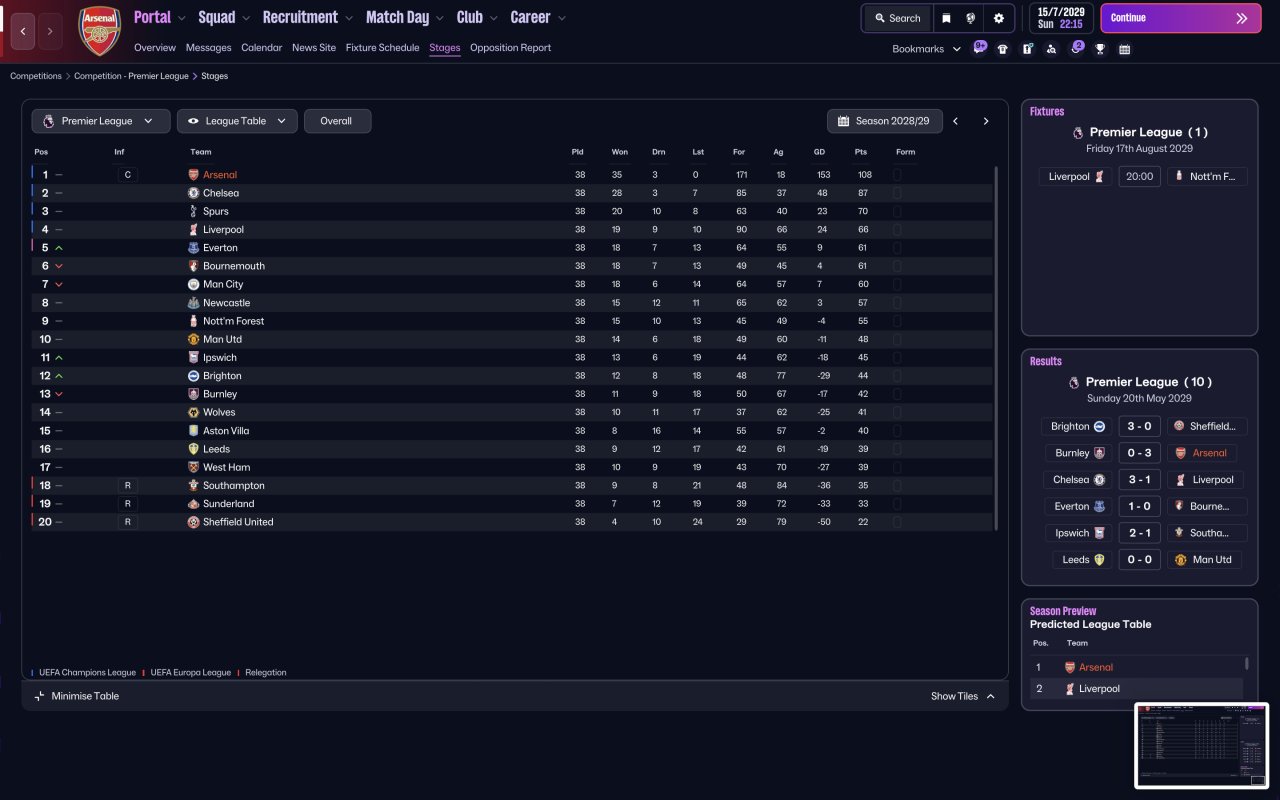
Task: Click Sunderland's badge in the league table
Action: [x=194, y=504]
